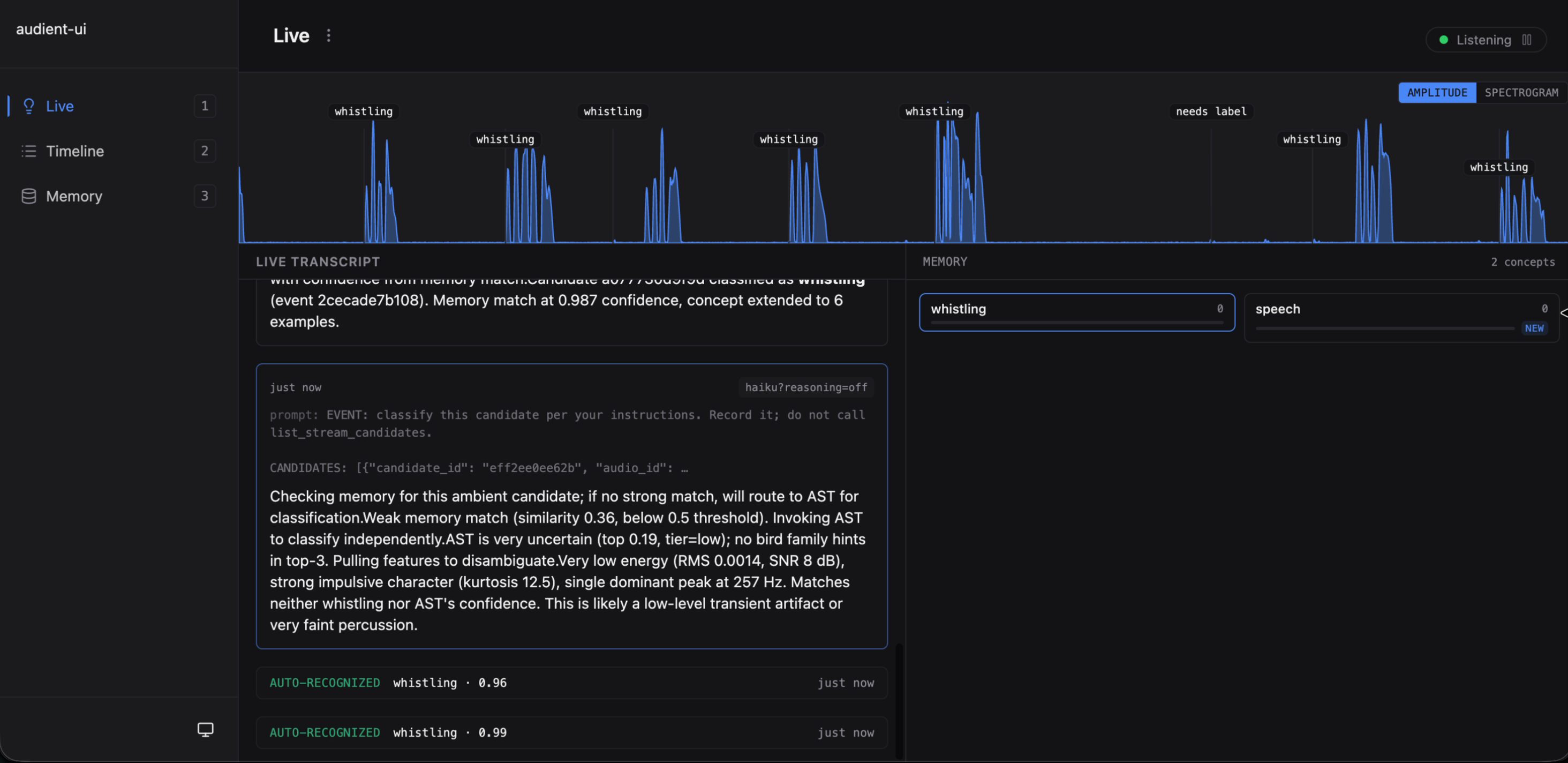Select the whistling memory concept card
The height and width of the screenshot is (763, 1568).
click(1077, 312)
